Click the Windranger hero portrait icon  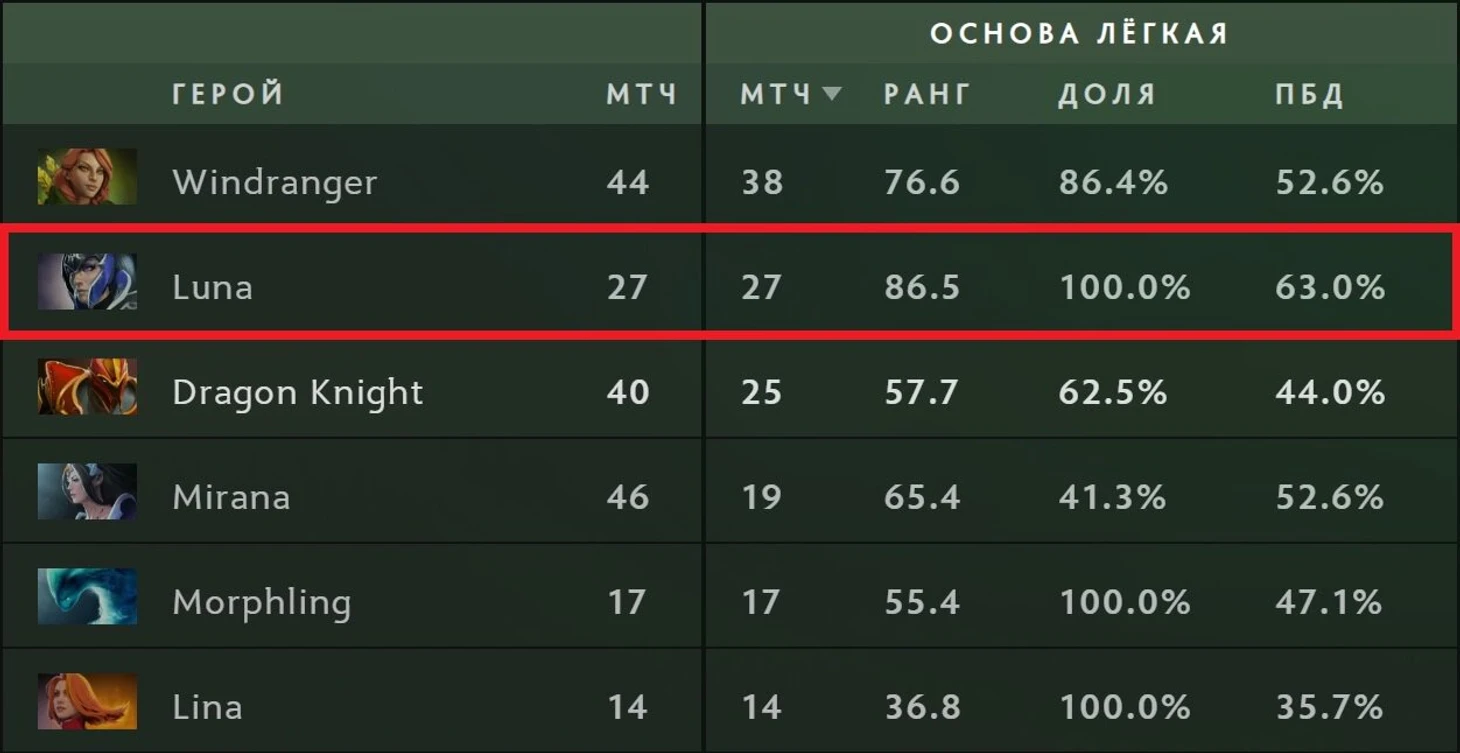point(87,177)
